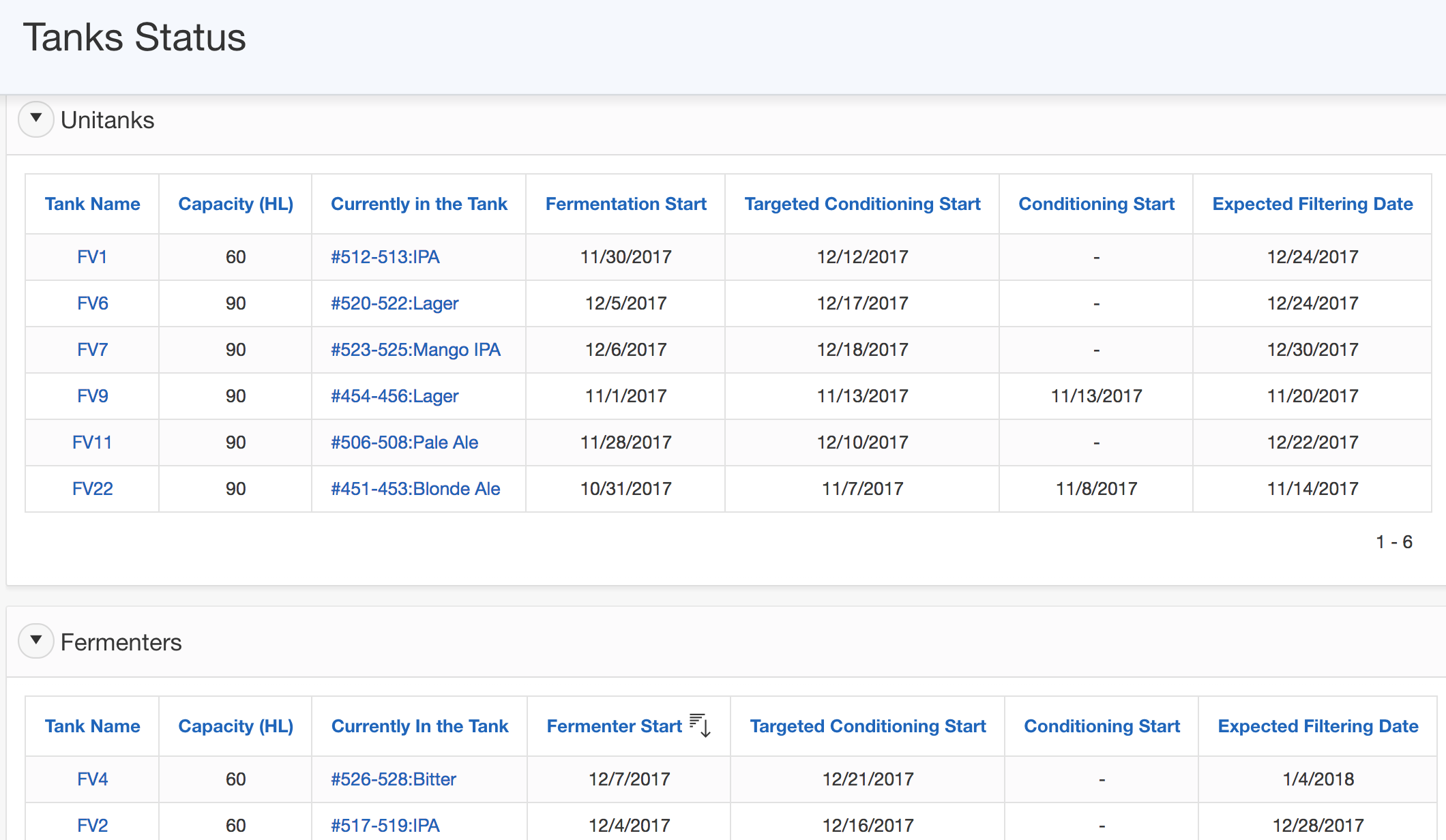The image size is (1446, 840).
Task: Open FV4 tank in Fermenters
Action: tap(92, 779)
